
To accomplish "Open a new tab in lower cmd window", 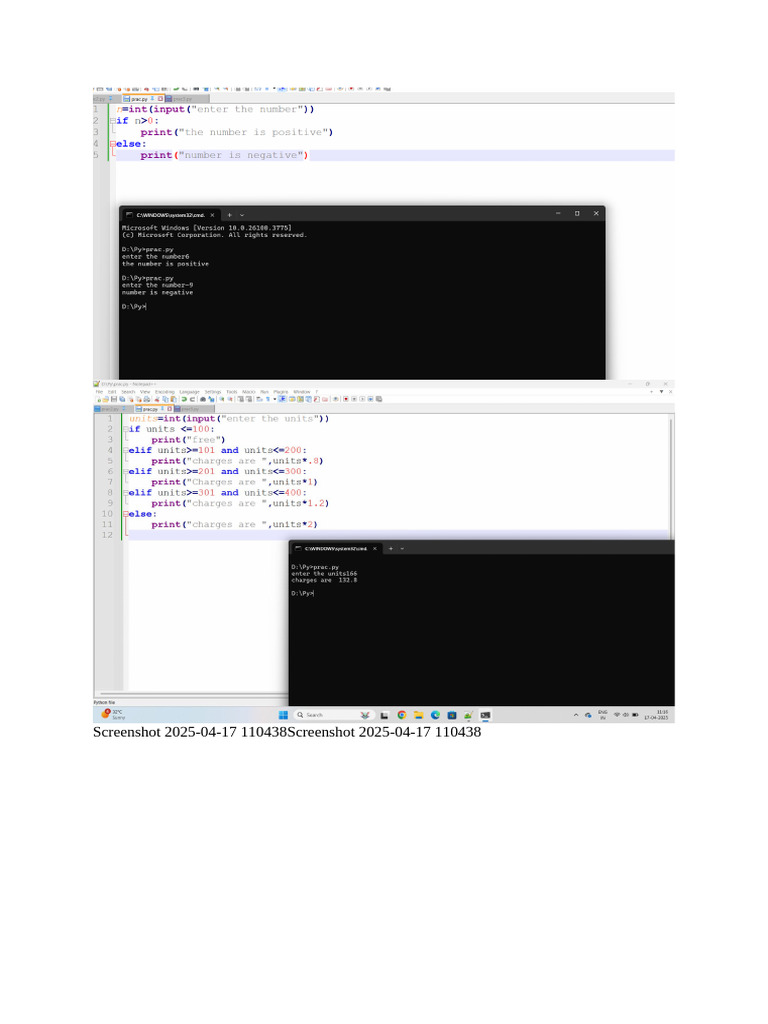I will click(391, 549).
